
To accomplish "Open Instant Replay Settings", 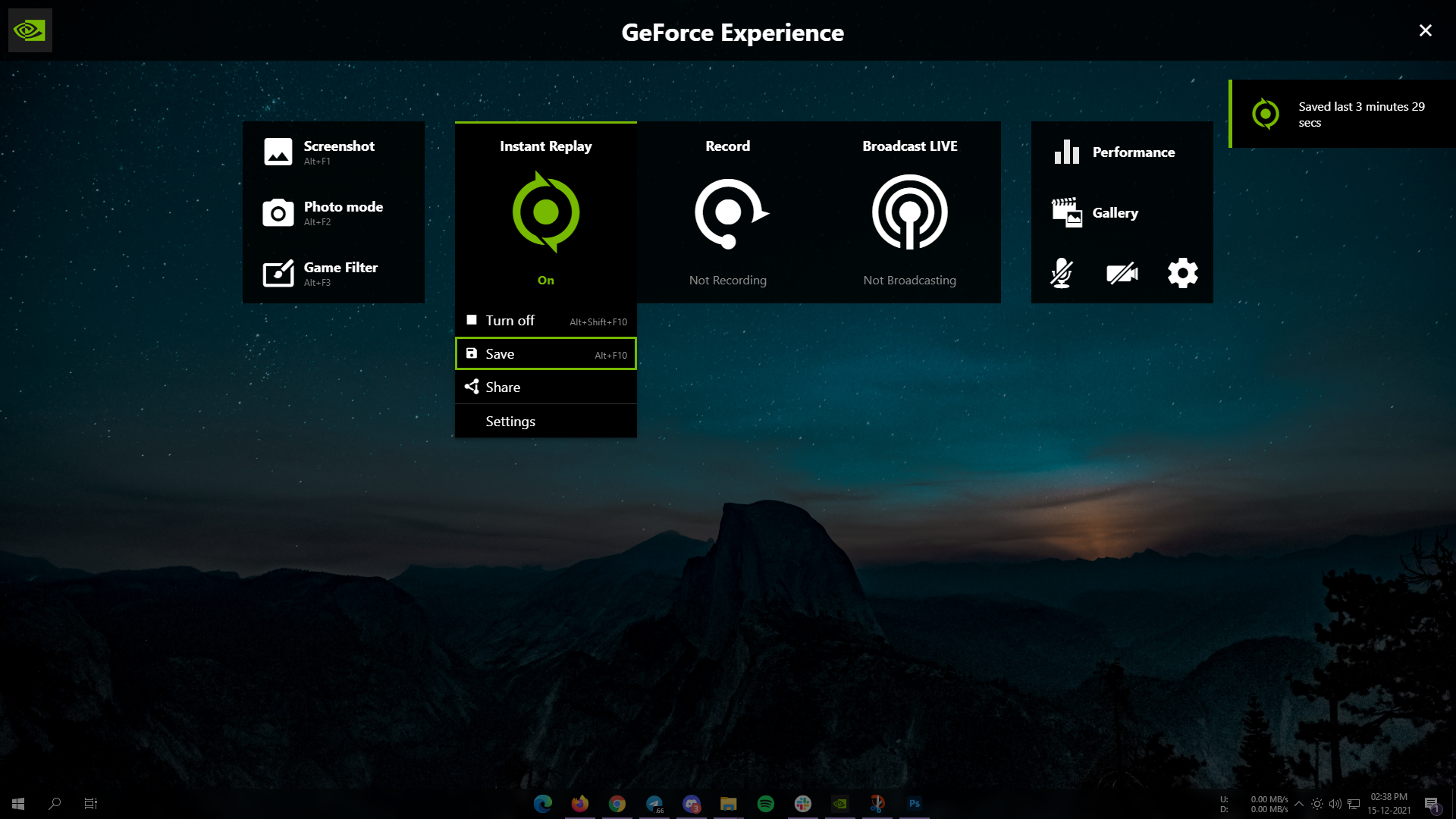I will pos(510,421).
